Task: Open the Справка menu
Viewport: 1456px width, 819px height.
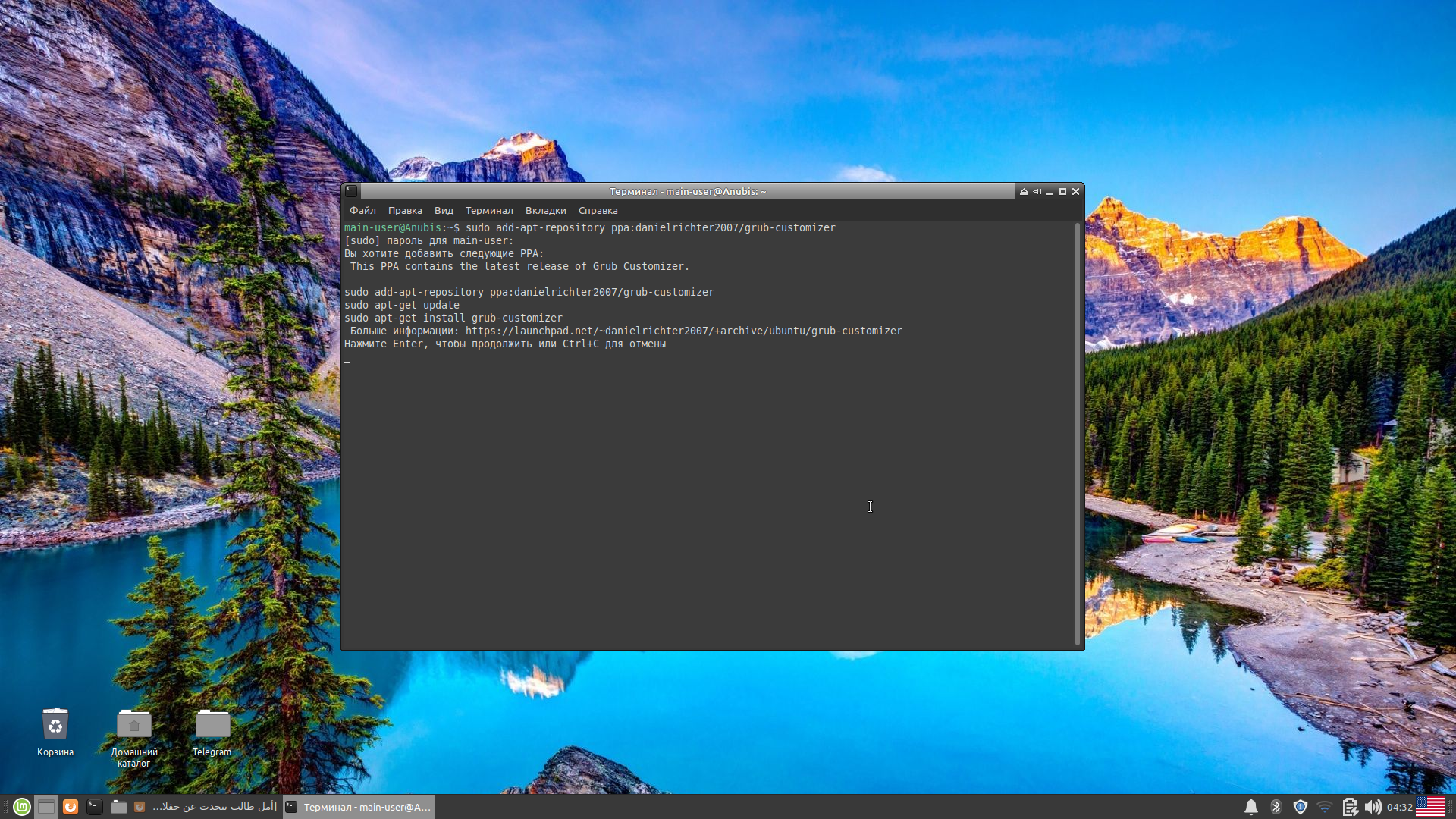Action: (x=597, y=210)
